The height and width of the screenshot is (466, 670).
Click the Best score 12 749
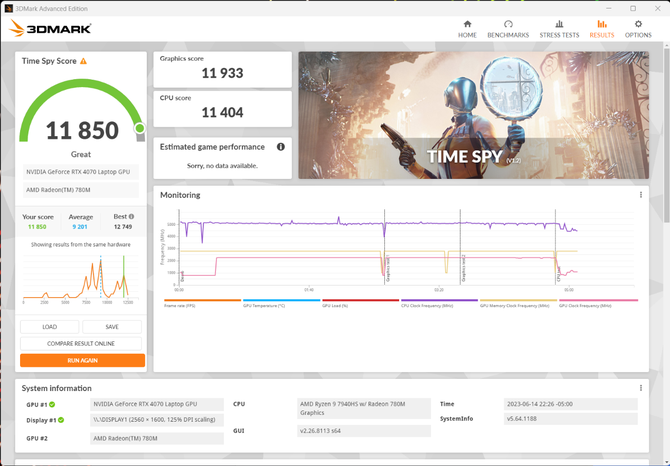click(x=123, y=227)
